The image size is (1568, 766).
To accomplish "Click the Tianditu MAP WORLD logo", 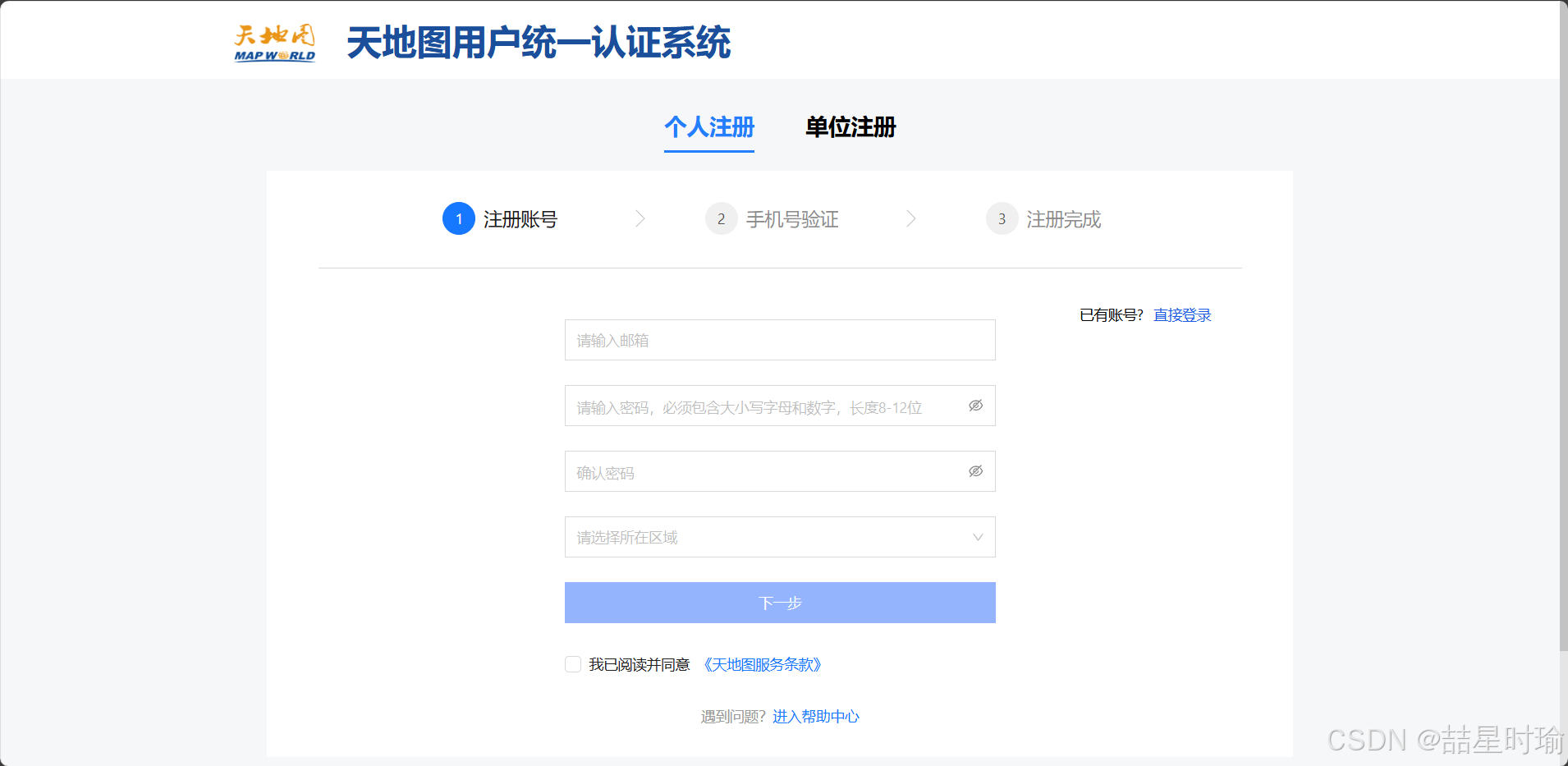I will [275, 44].
